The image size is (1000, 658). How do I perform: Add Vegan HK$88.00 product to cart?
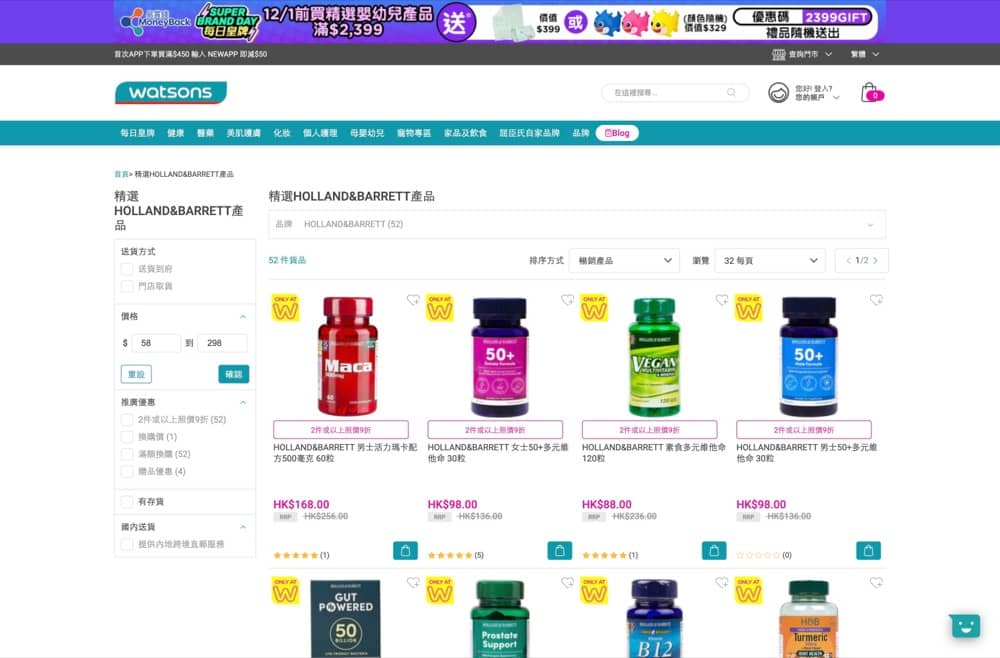(714, 550)
